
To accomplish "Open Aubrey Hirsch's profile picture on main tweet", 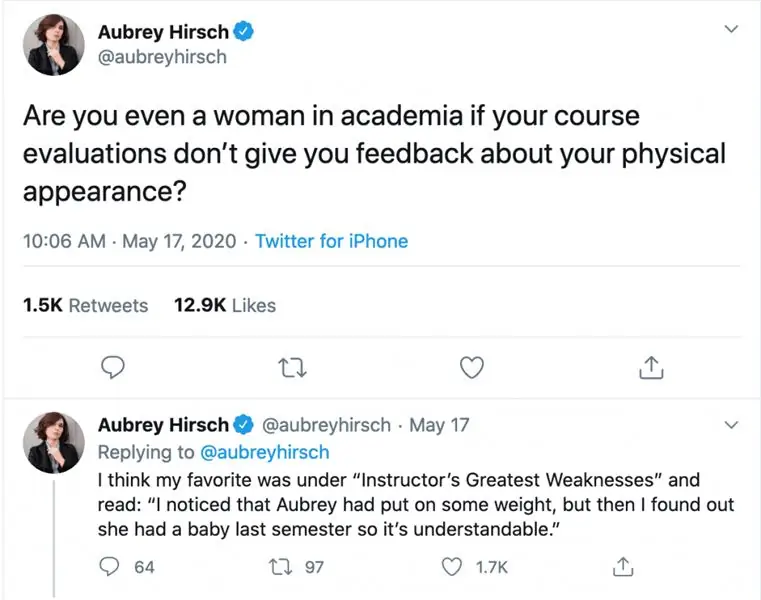I will pos(55,46).
